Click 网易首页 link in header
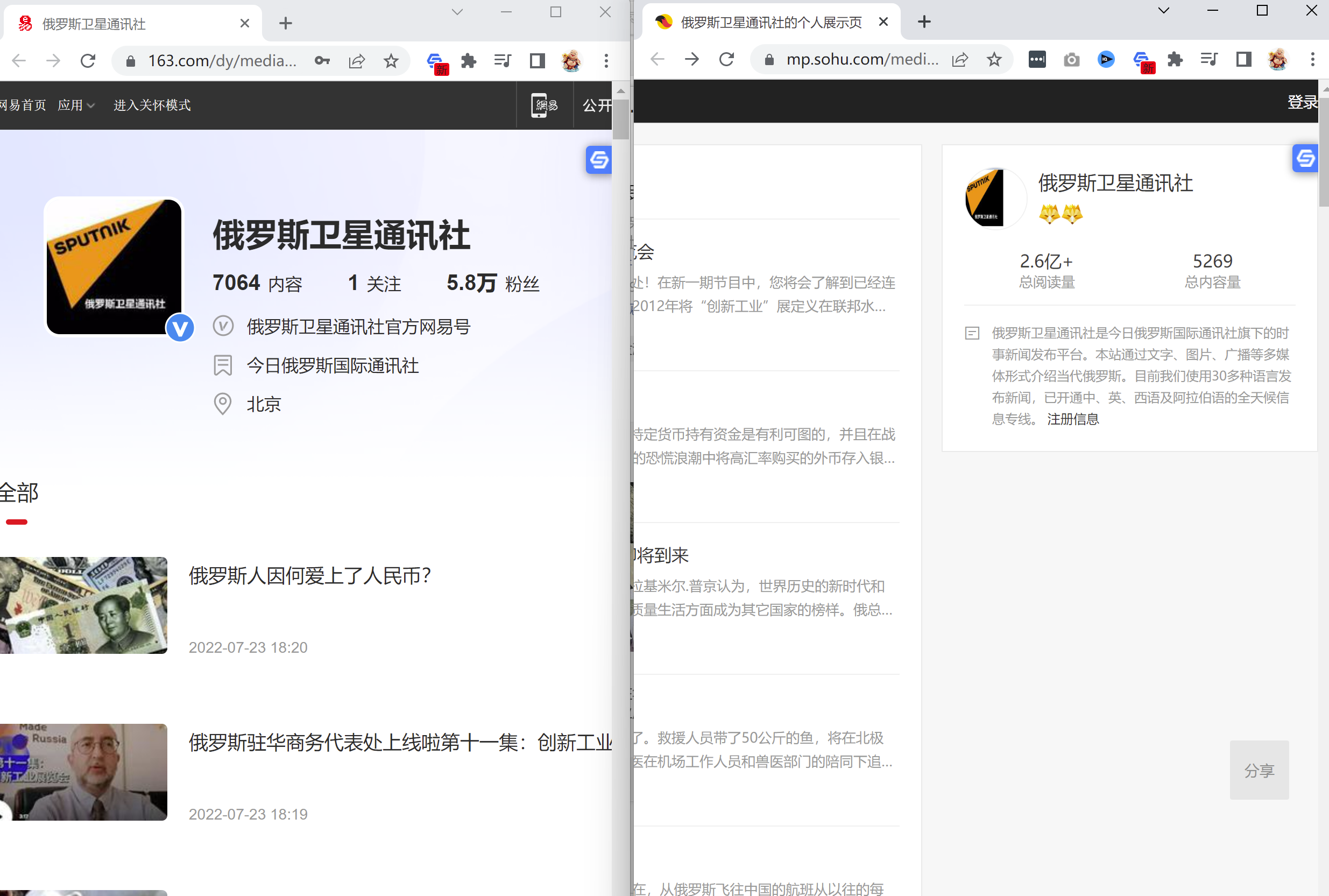 click(x=23, y=105)
